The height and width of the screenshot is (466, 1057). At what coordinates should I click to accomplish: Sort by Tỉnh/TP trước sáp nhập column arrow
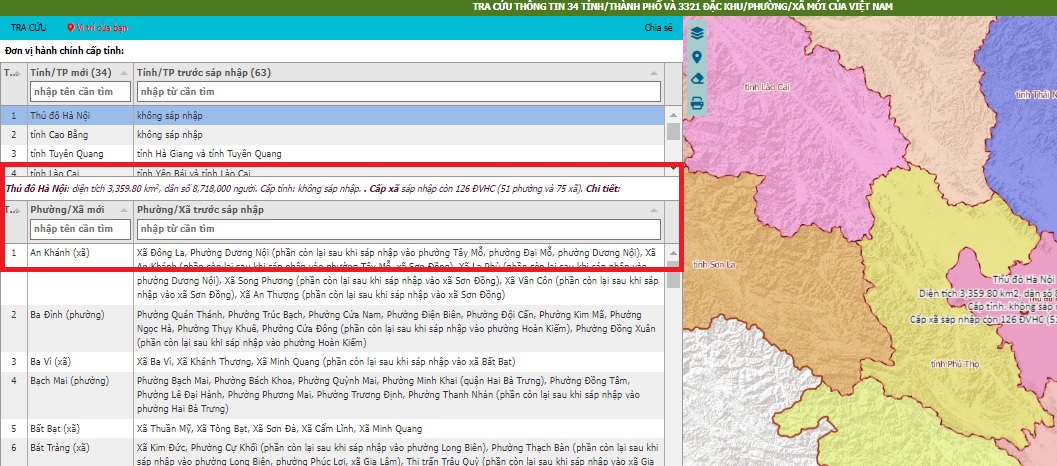pos(654,73)
